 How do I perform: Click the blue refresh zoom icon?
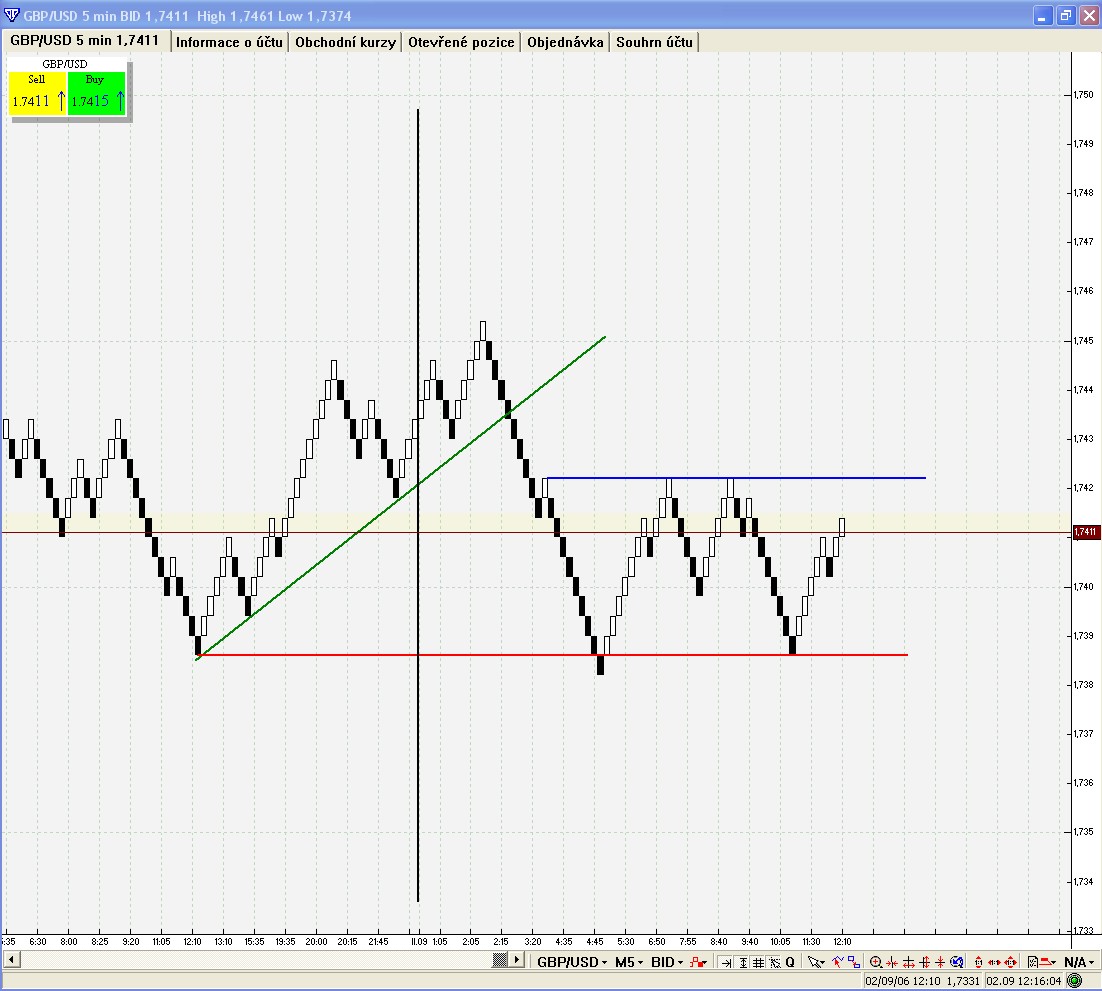pos(957,962)
